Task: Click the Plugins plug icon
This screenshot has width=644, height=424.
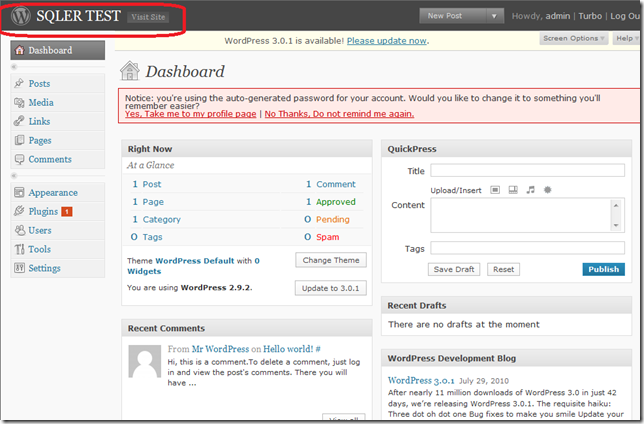Action: [19, 211]
